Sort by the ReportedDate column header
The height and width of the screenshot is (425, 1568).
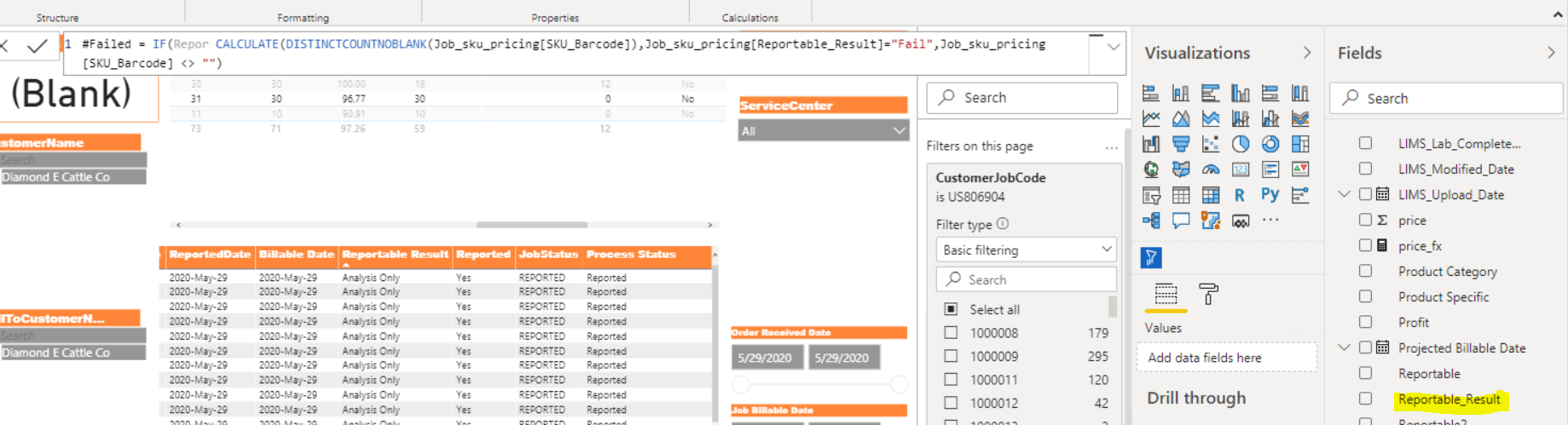210,254
